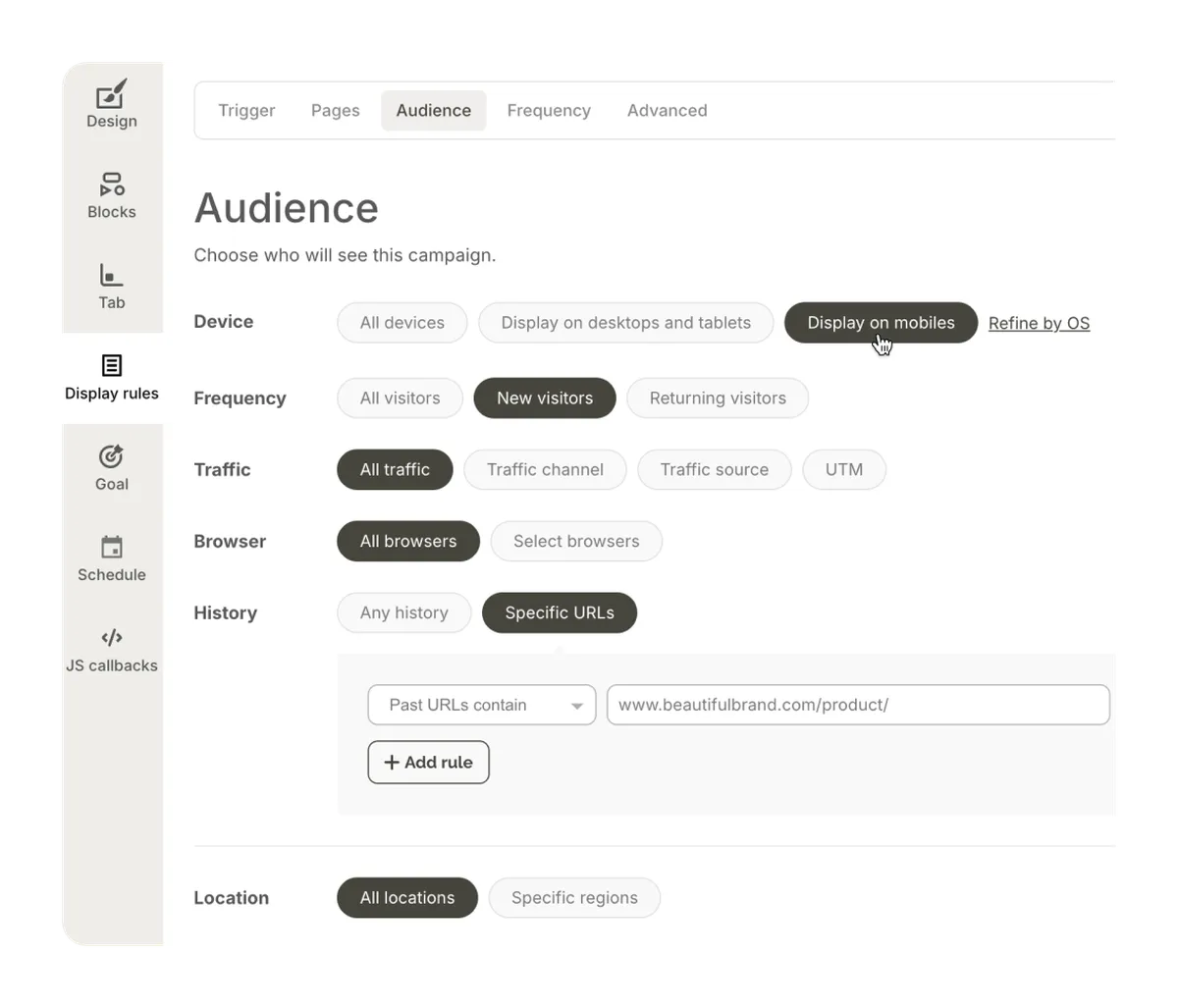Open the Design section icon
The height and width of the screenshot is (1008, 1178).
111,95
